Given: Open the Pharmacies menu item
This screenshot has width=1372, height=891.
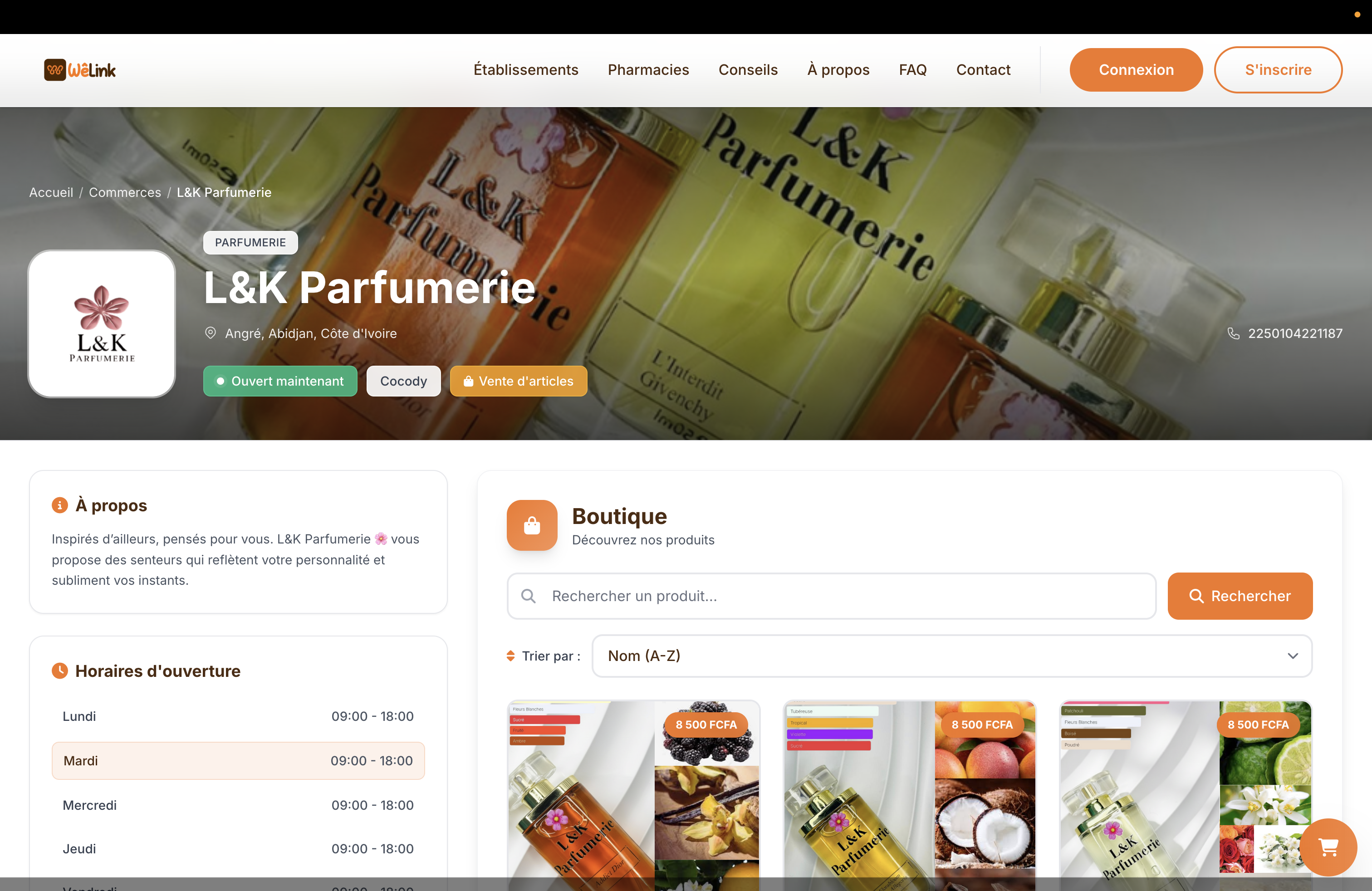Looking at the screenshot, I should pos(648,70).
